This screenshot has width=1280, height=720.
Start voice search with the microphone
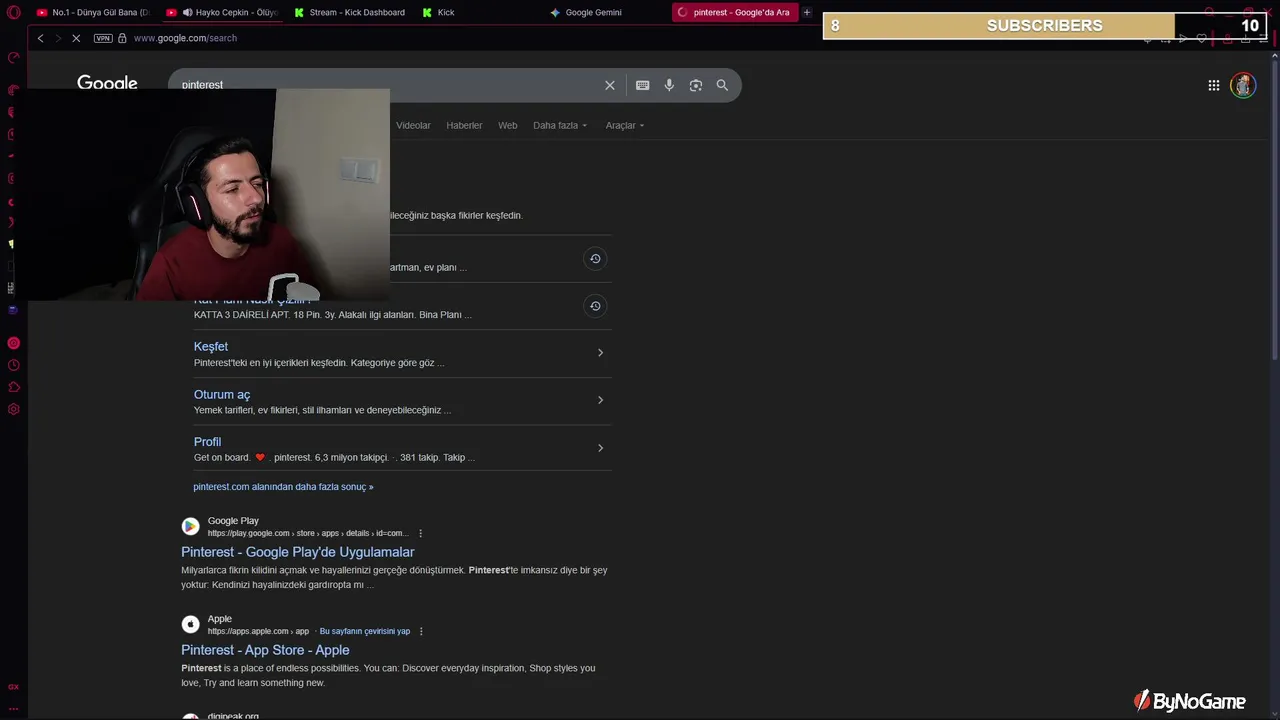tap(669, 85)
